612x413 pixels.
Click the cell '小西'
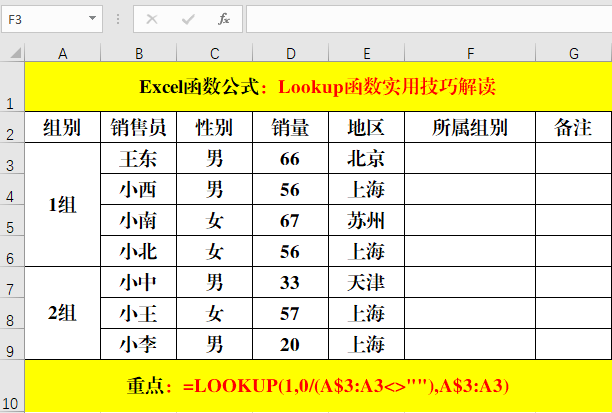point(139,189)
